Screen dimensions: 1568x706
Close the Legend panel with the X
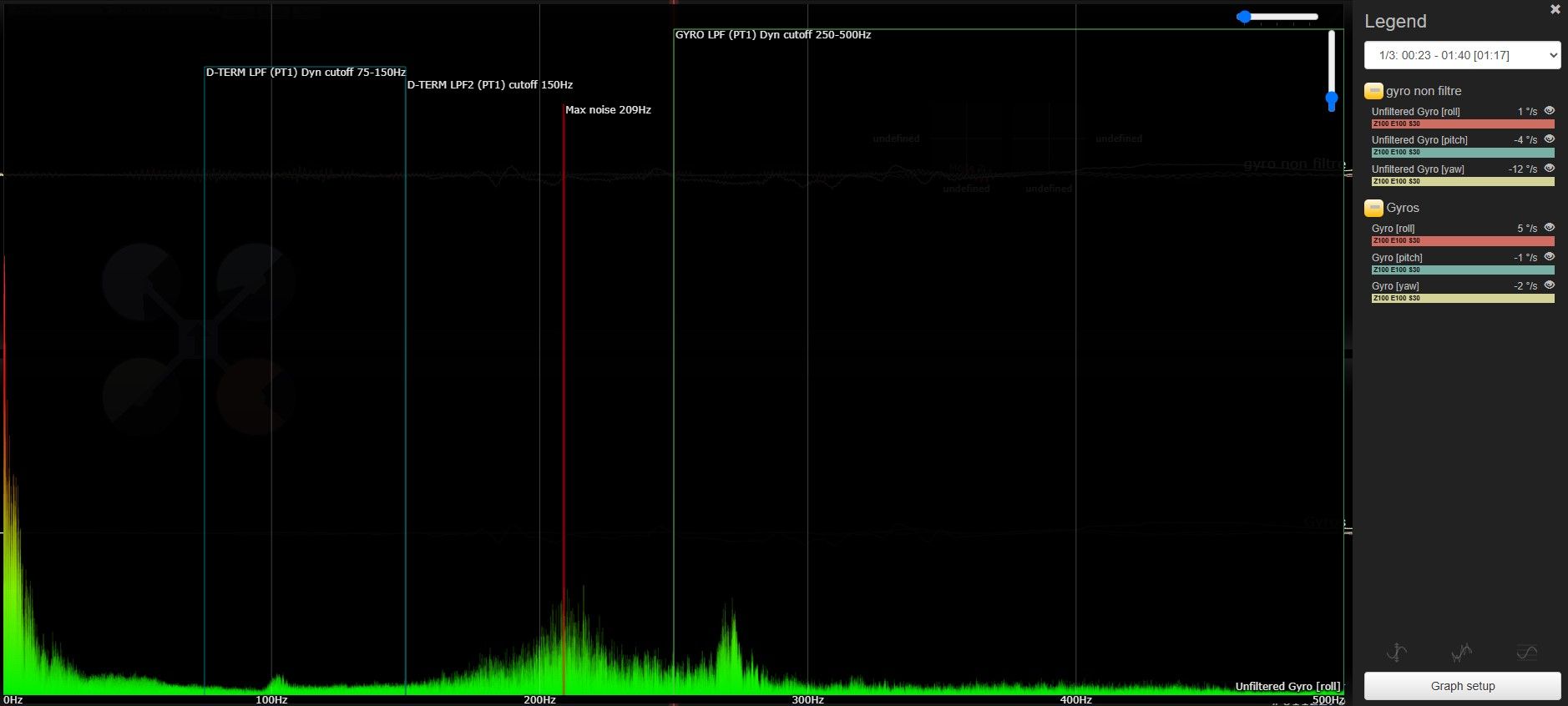pyautogui.click(x=1555, y=10)
